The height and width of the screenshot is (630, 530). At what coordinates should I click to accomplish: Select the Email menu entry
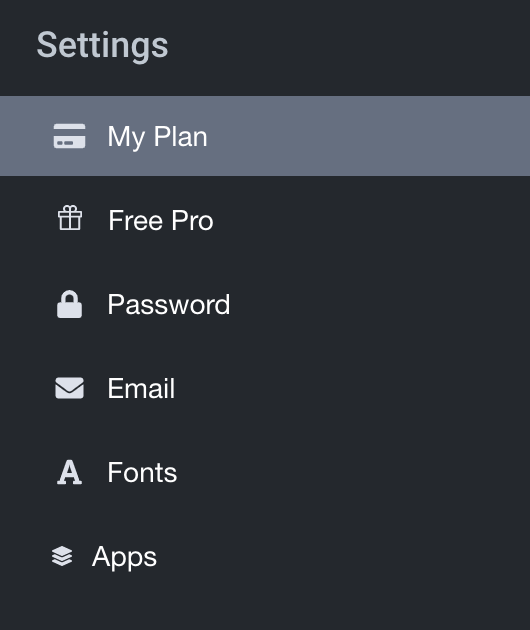pos(265,388)
